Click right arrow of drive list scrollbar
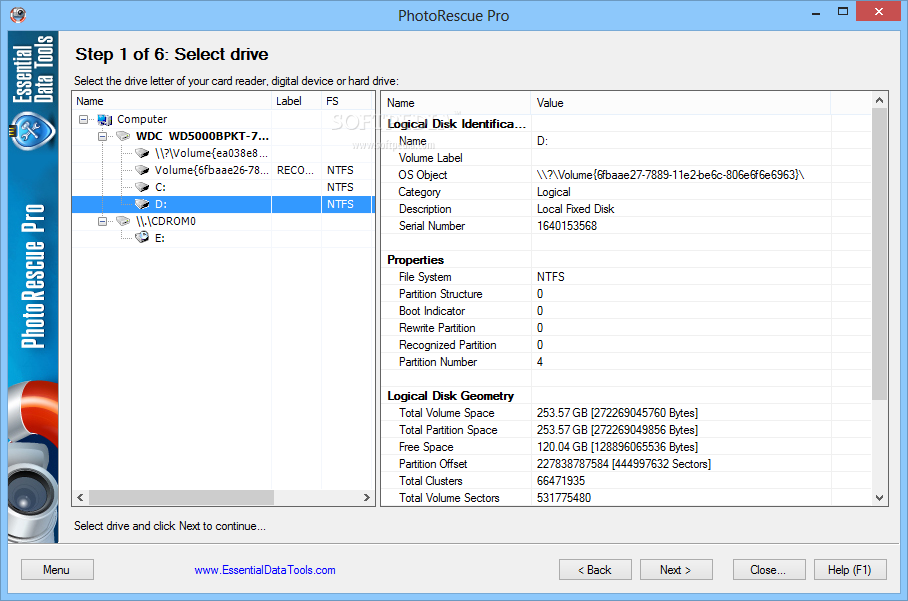 click(x=366, y=497)
